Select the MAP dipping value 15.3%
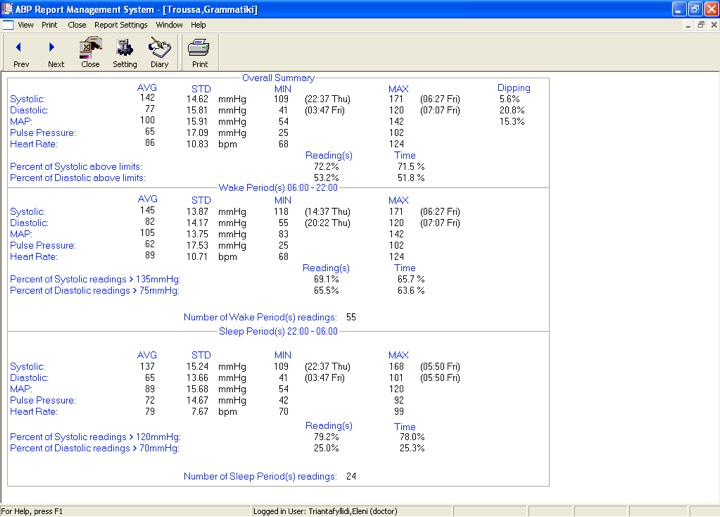This screenshot has width=720, height=517. pyautogui.click(x=512, y=121)
